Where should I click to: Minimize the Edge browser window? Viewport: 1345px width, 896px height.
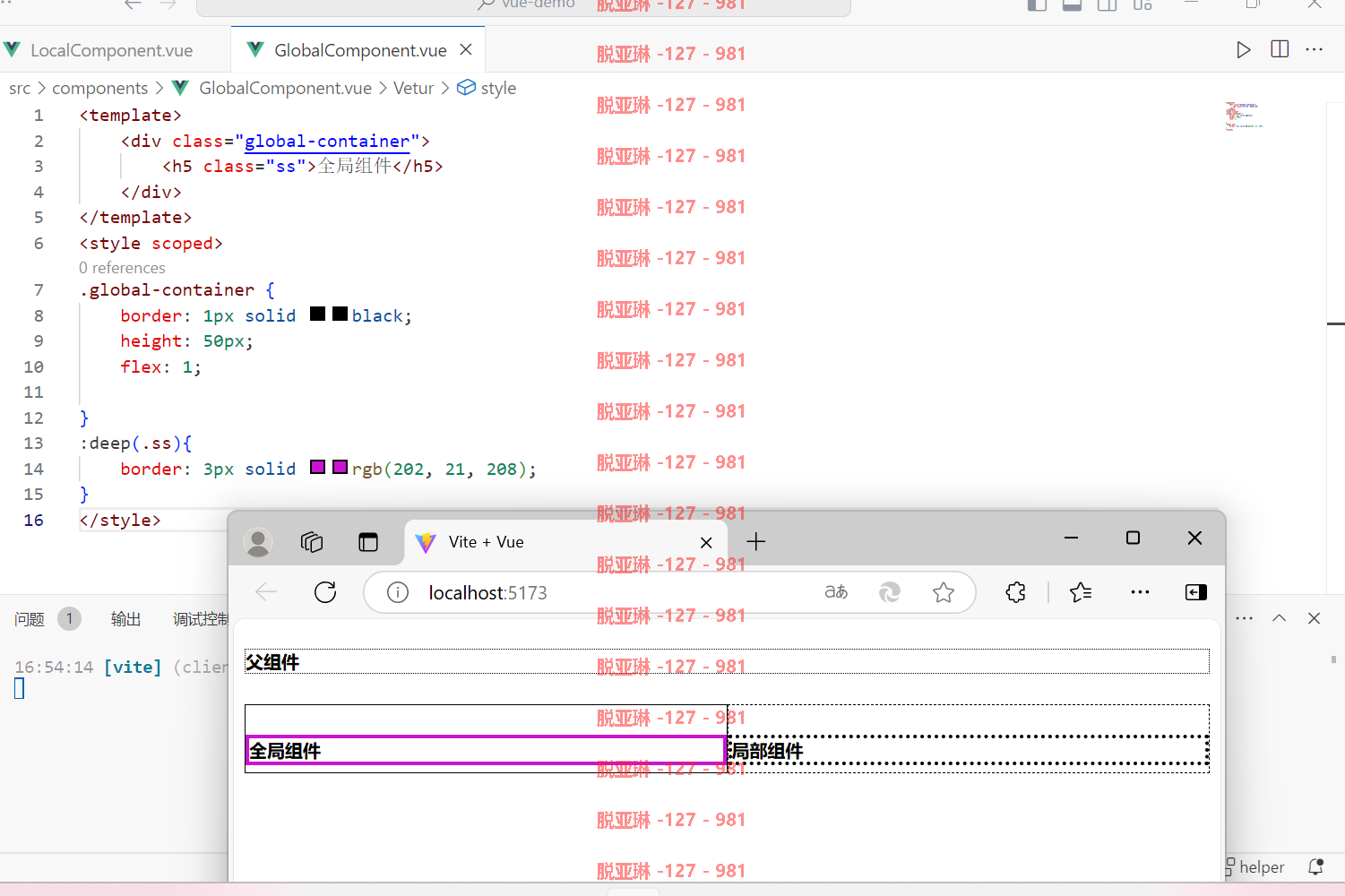[x=1071, y=538]
